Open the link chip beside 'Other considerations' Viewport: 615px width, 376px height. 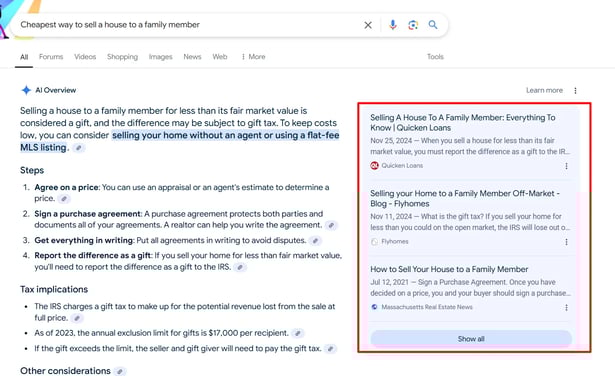tap(120, 371)
